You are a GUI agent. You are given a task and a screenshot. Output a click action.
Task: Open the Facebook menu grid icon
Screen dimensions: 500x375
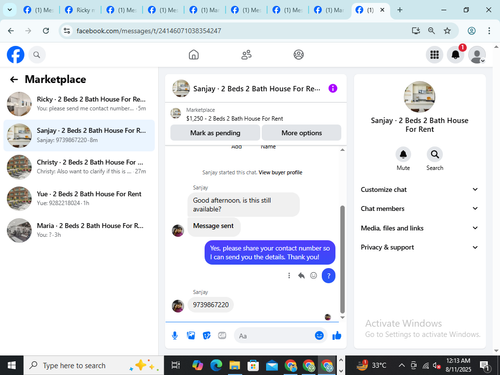pos(434,55)
